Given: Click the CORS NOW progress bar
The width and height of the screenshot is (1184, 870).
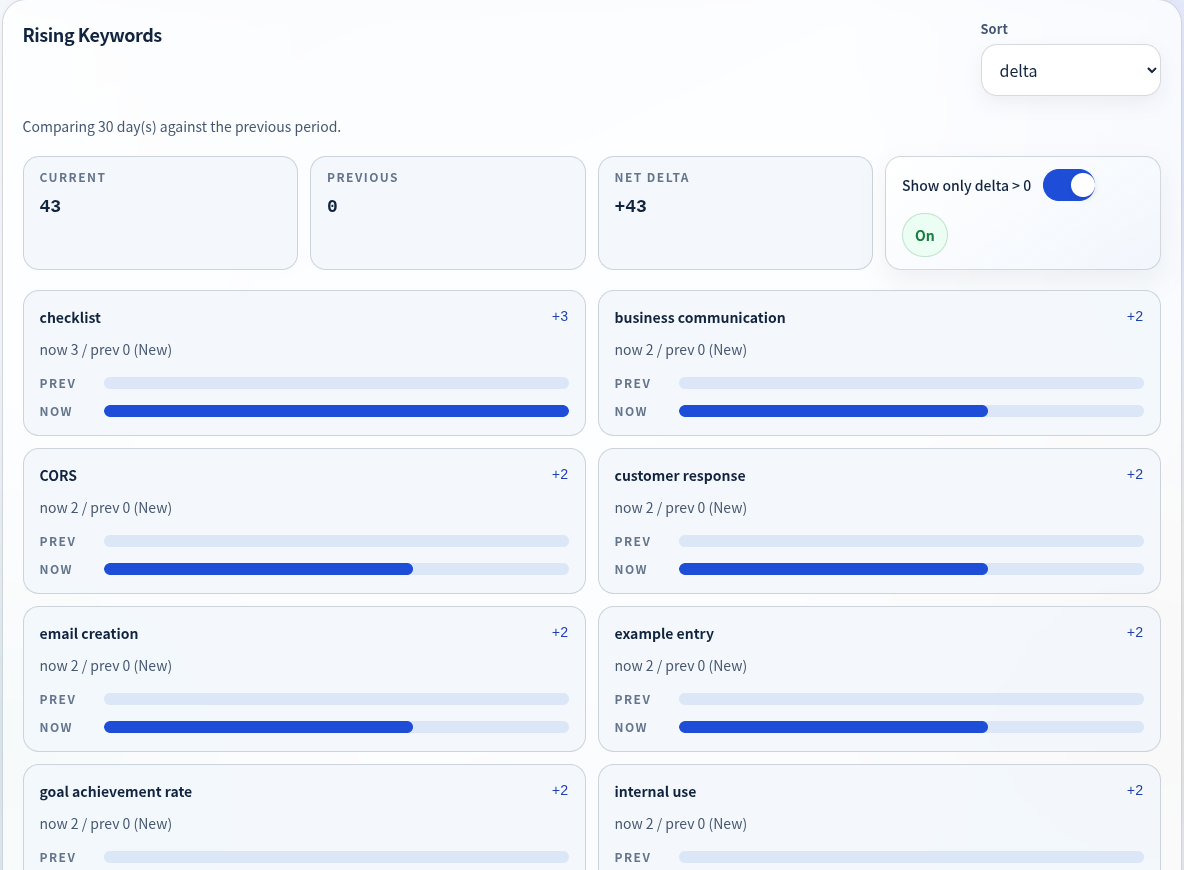Looking at the screenshot, I should [336, 569].
